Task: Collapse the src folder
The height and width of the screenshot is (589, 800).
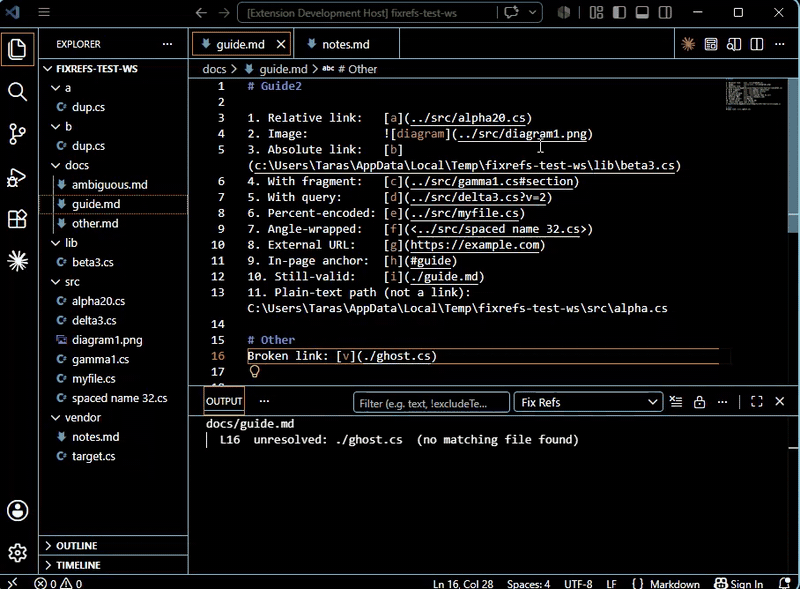Action: pyautogui.click(x=113, y=282)
